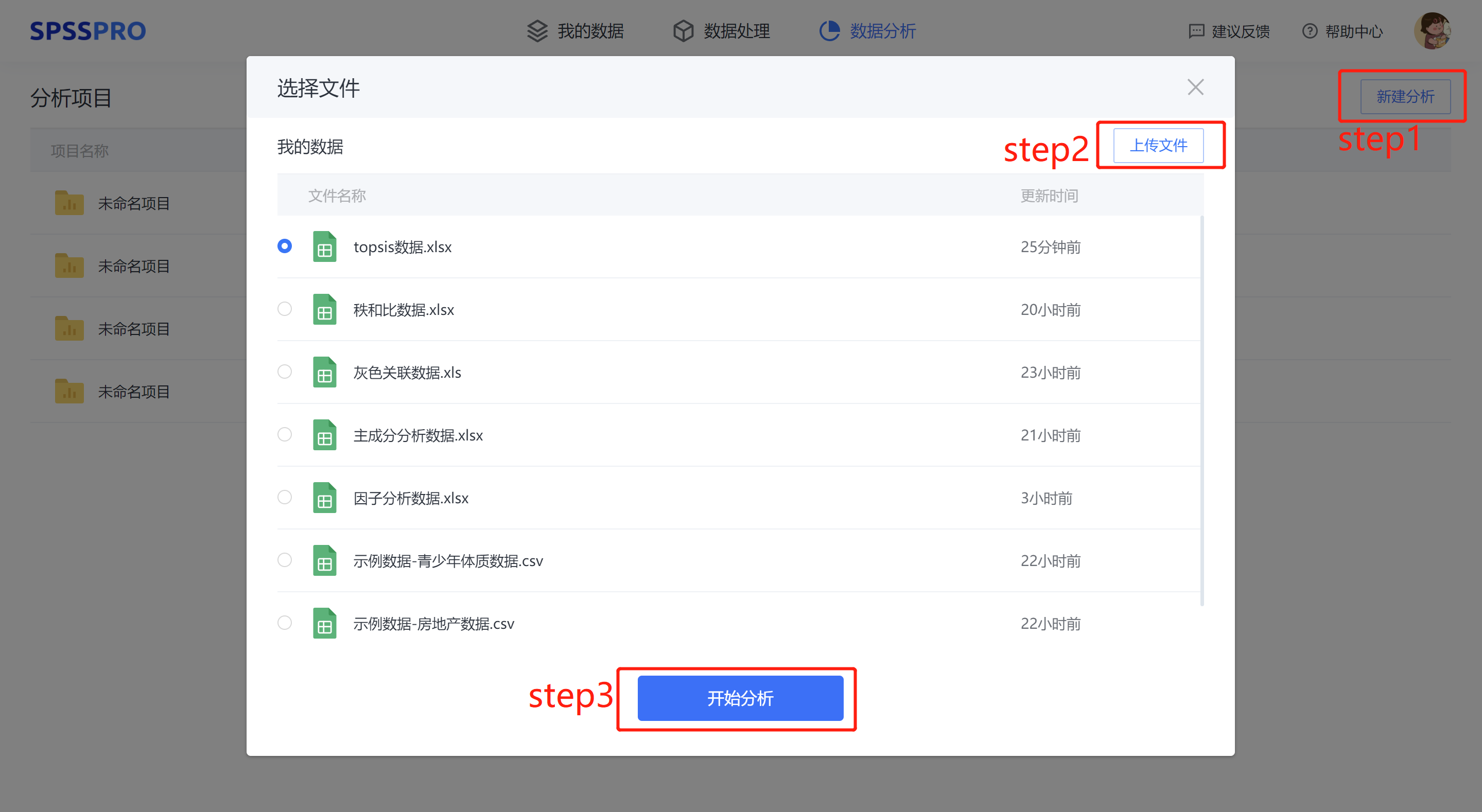
Task: Click the 更新时间 column header
Action: tap(1050, 196)
